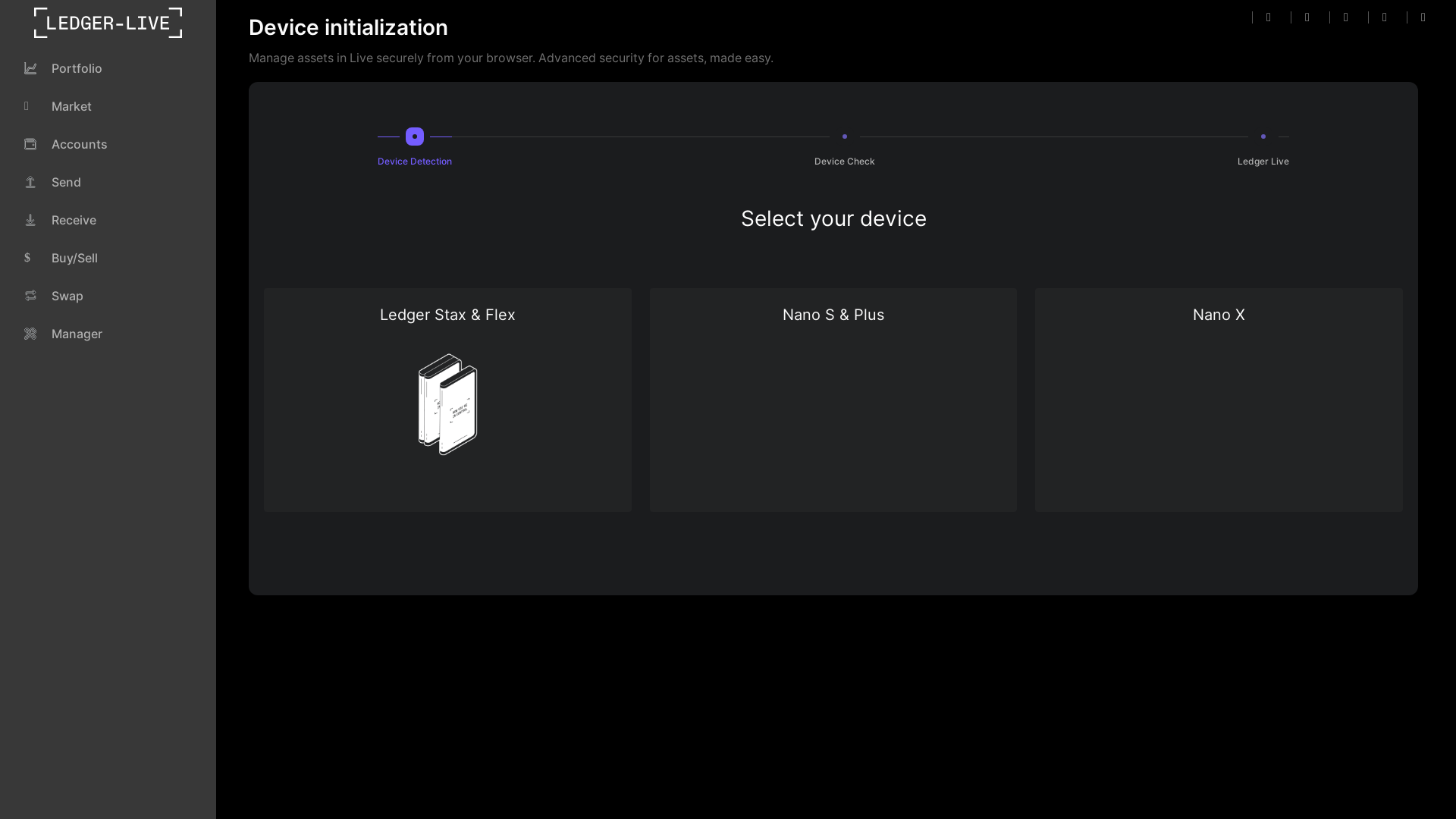The width and height of the screenshot is (1456, 819).
Task: Click the Ledger-Live logo
Action: pyautogui.click(x=108, y=23)
